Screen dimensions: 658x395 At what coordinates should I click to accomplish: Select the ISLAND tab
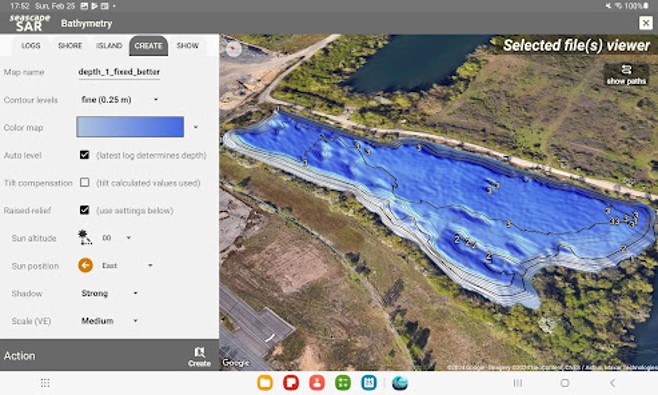pyautogui.click(x=109, y=46)
